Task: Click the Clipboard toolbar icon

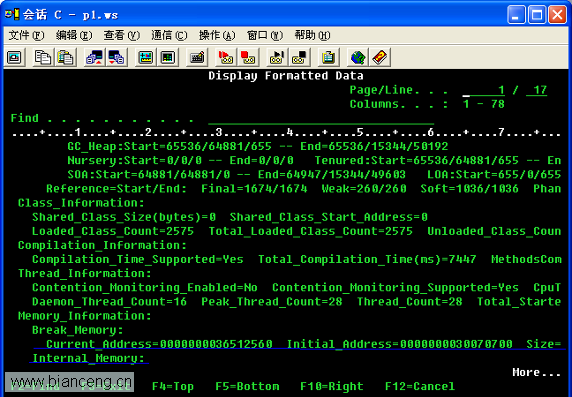Action: click(328, 57)
